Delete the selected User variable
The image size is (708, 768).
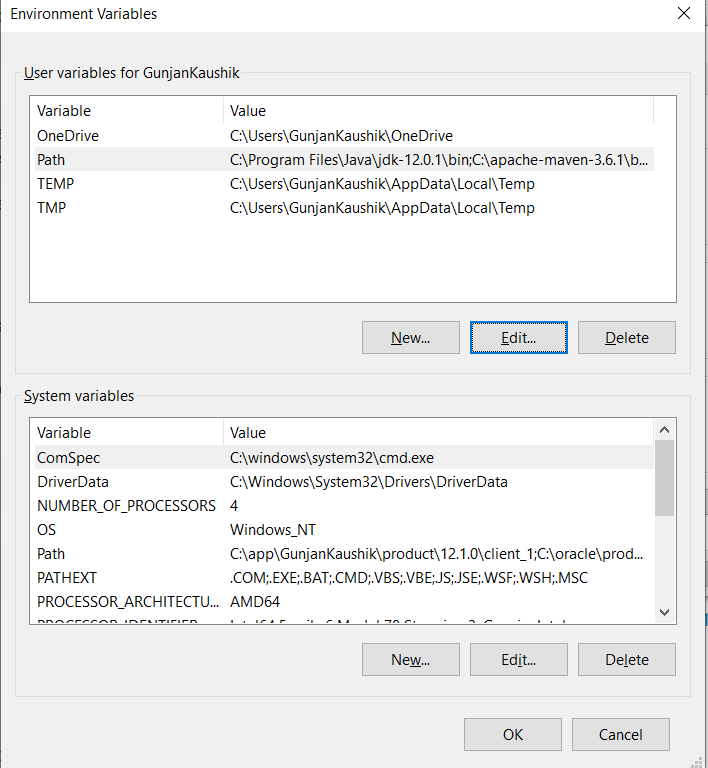tap(626, 338)
